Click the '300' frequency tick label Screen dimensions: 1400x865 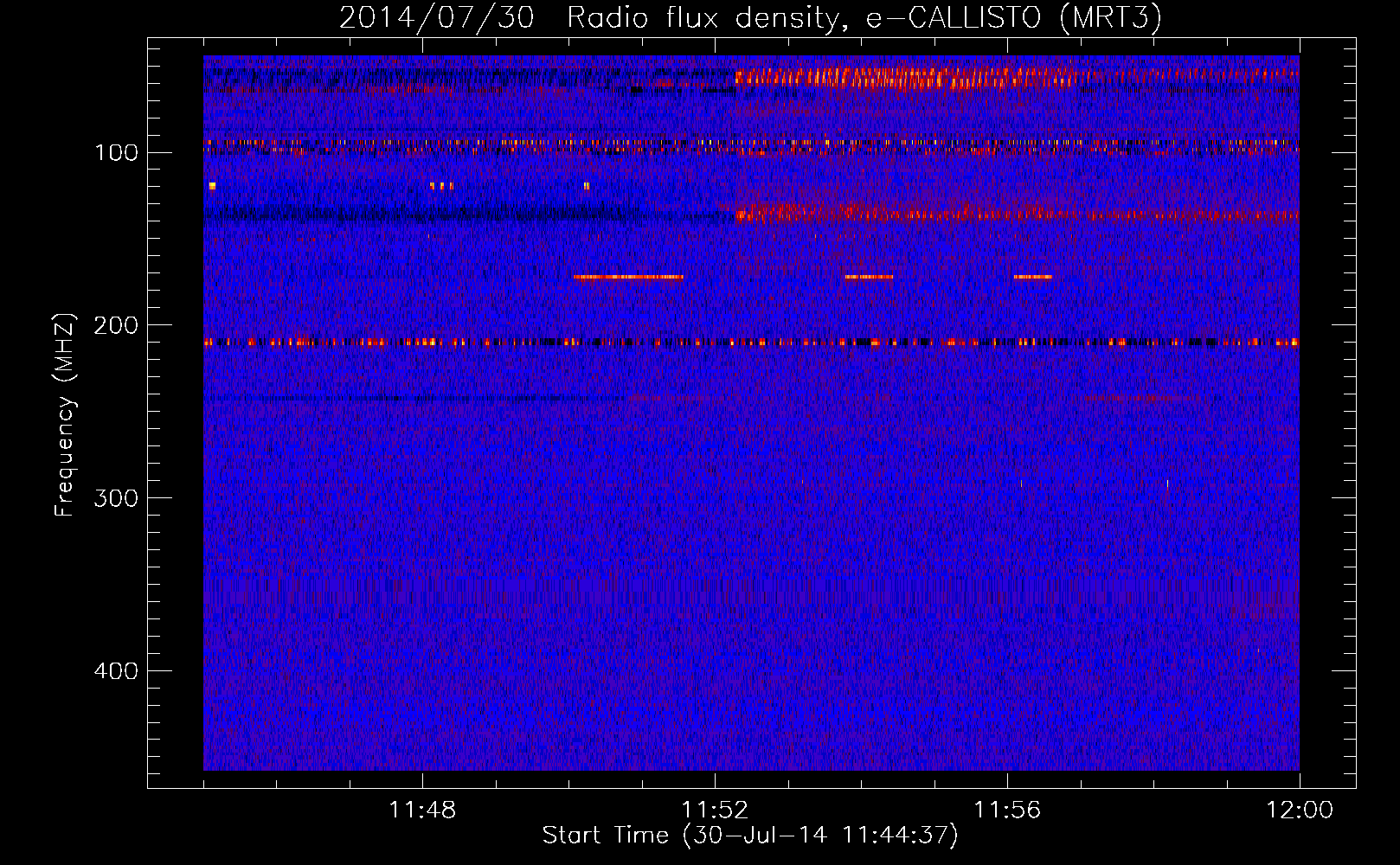(x=116, y=499)
